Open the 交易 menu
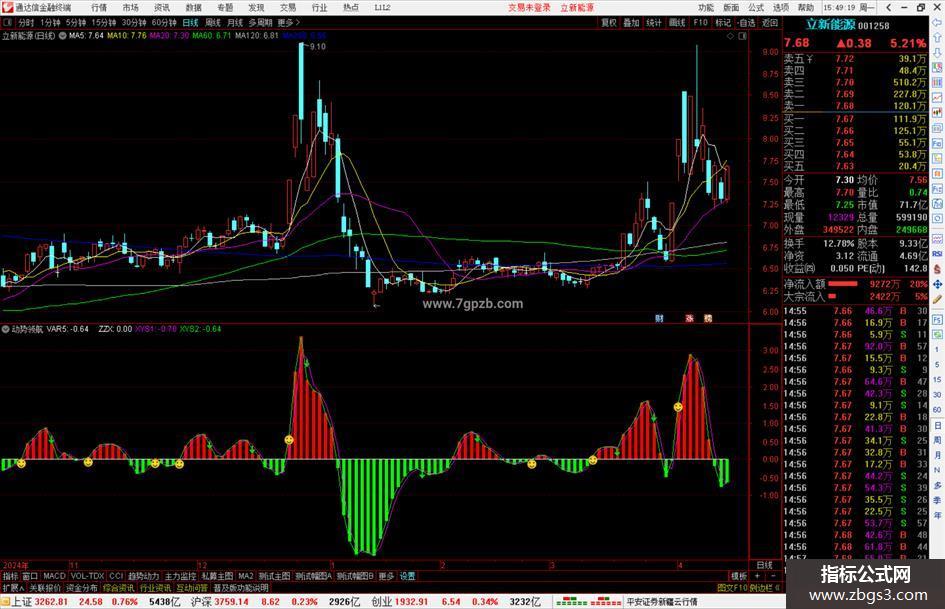The image size is (945, 609). [x=288, y=7]
